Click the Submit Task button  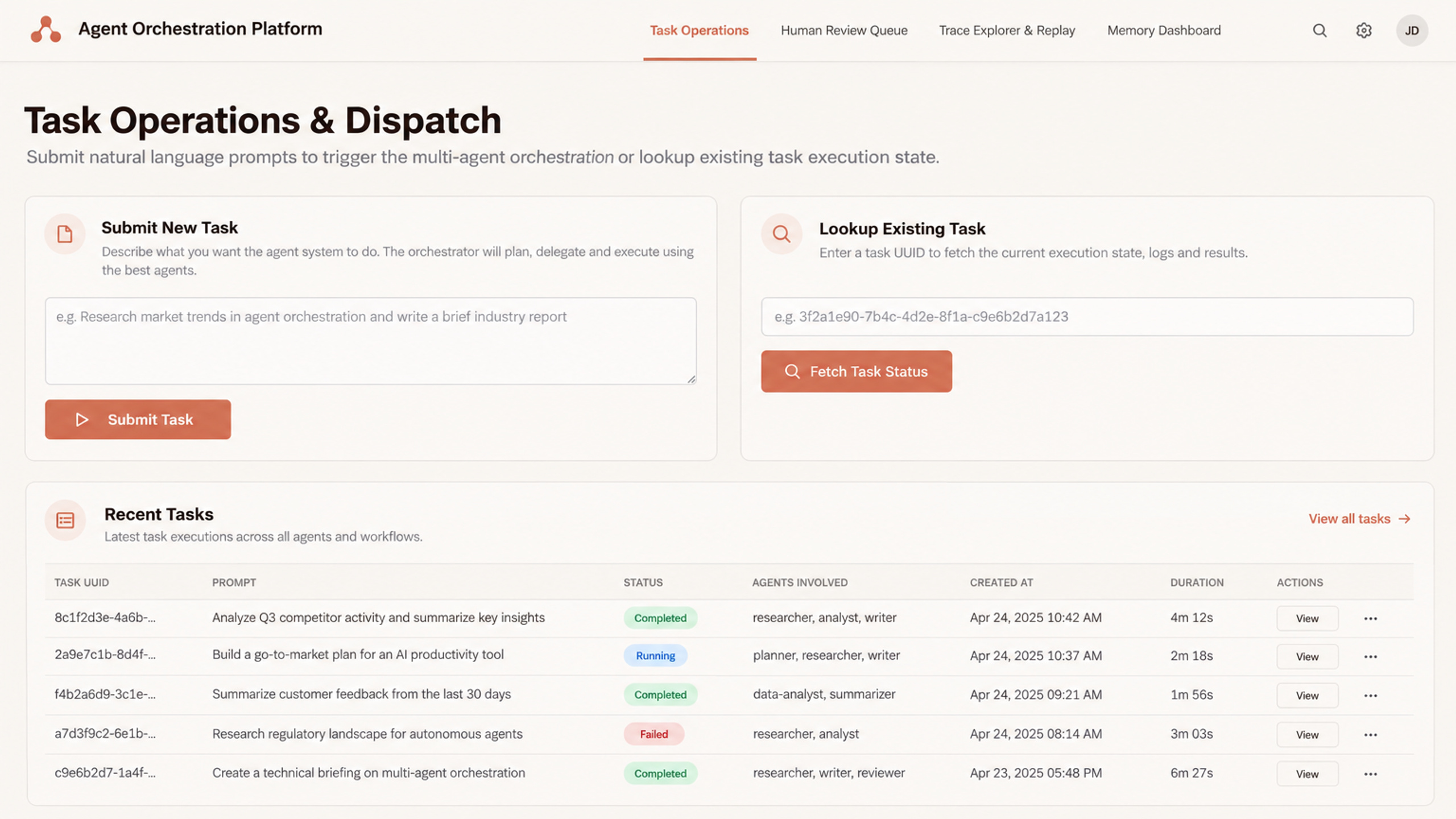click(138, 419)
